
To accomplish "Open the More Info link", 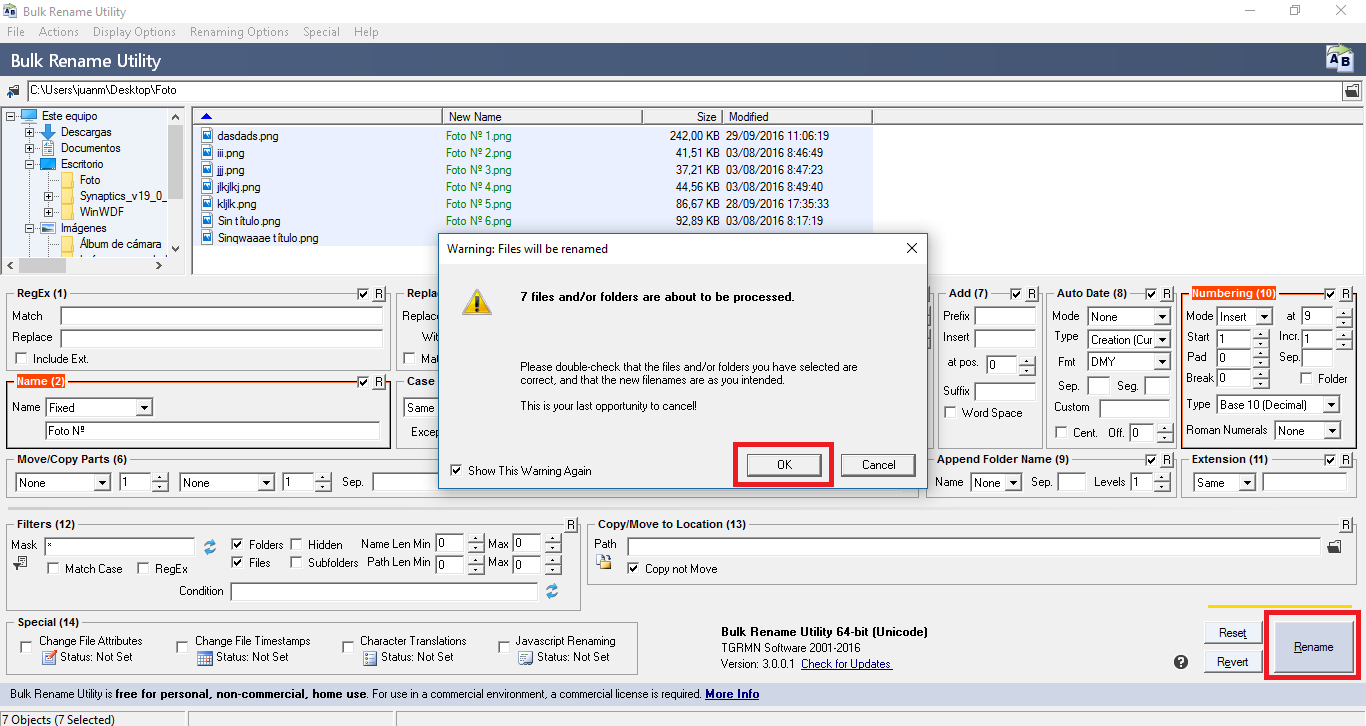I will (732, 694).
